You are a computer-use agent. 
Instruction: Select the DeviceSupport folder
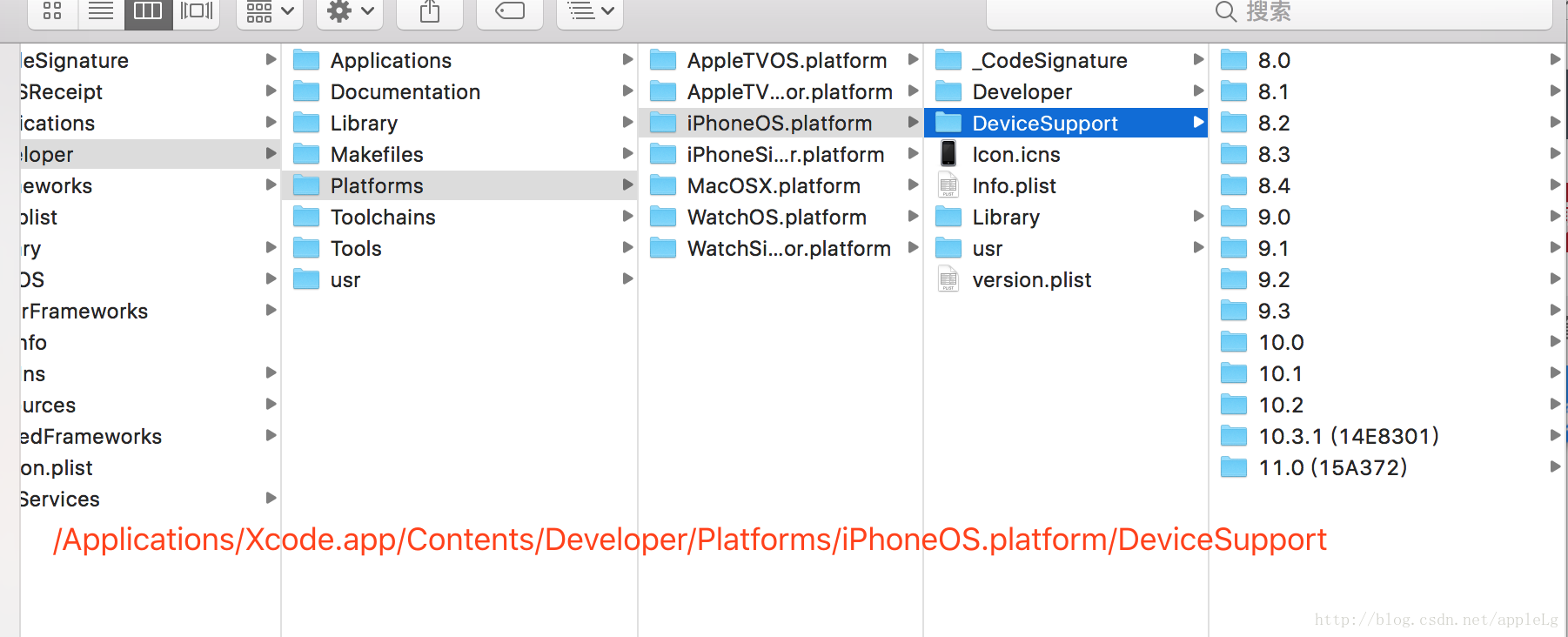(1066, 123)
